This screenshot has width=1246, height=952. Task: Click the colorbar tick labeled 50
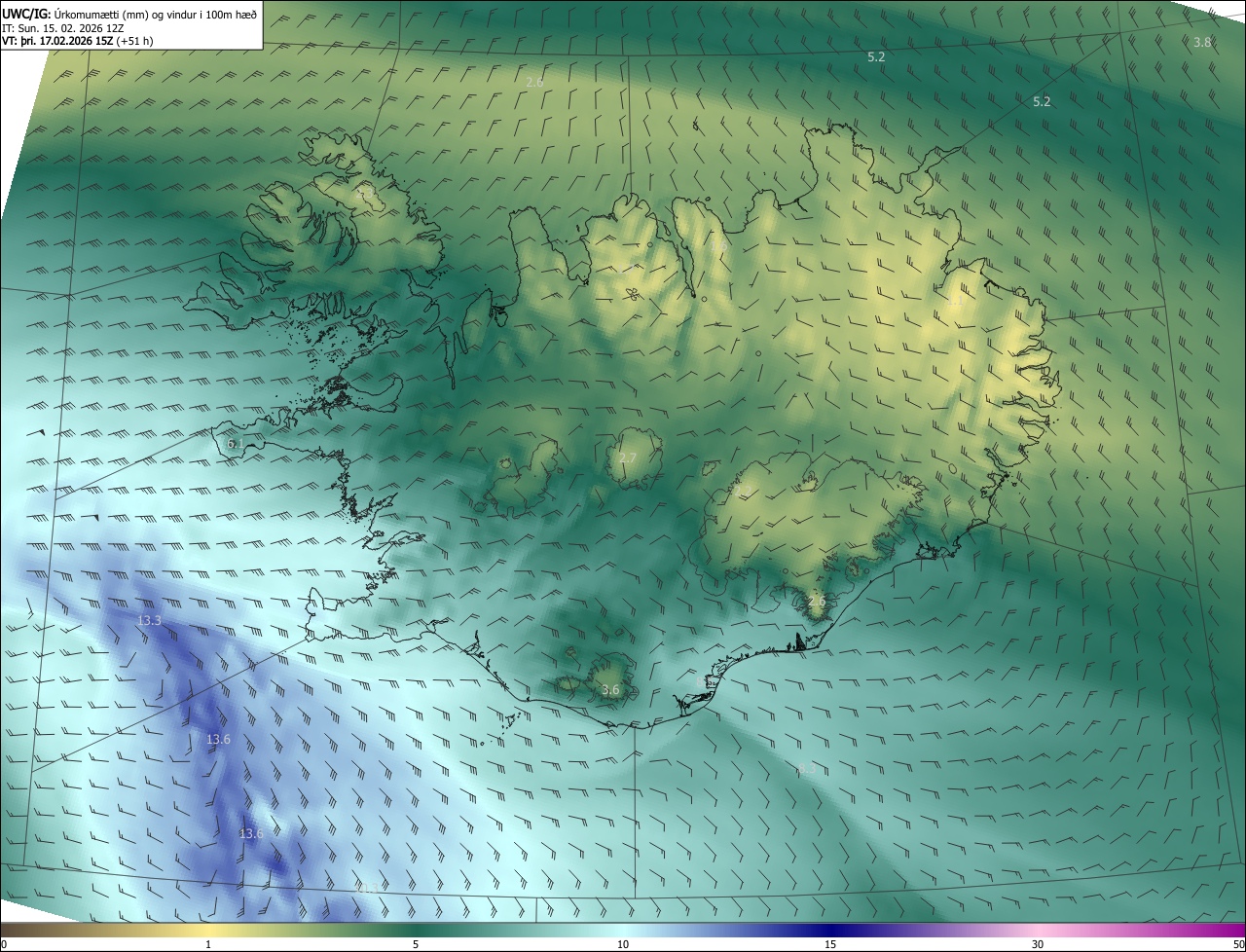click(x=1239, y=944)
